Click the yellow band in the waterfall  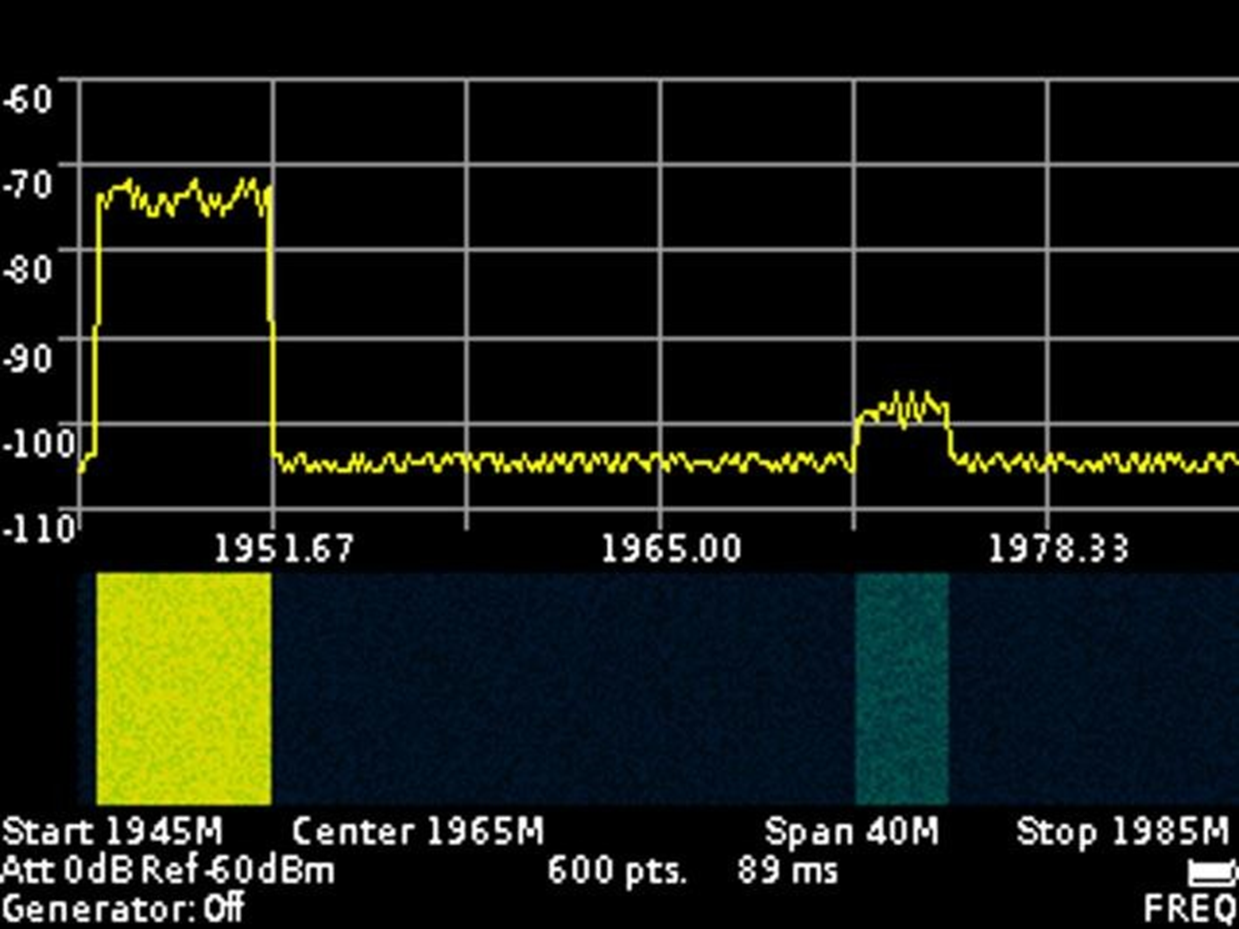click(x=183, y=688)
